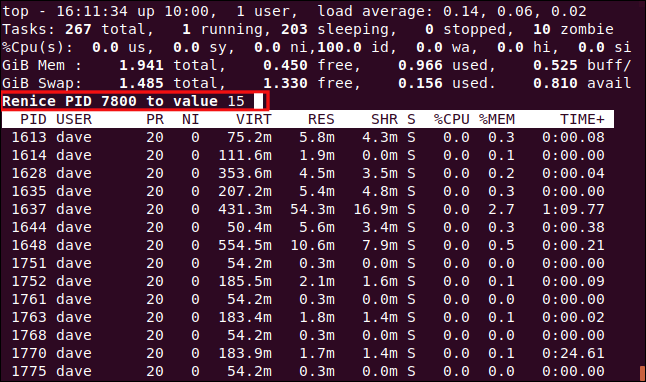Click VIRT value 353.6m
This screenshot has height=382, width=646.
(x=245, y=173)
